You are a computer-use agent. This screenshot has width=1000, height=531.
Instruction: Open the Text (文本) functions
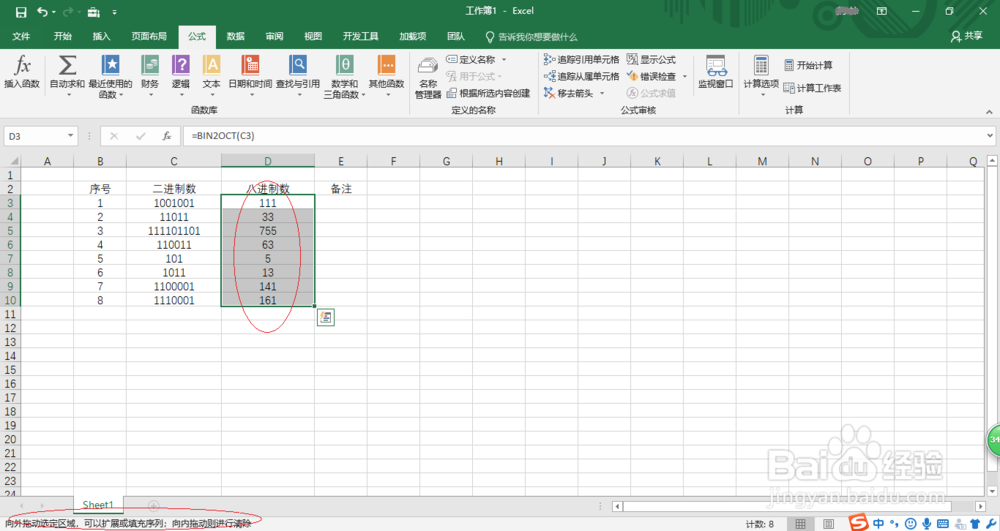(x=211, y=75)
